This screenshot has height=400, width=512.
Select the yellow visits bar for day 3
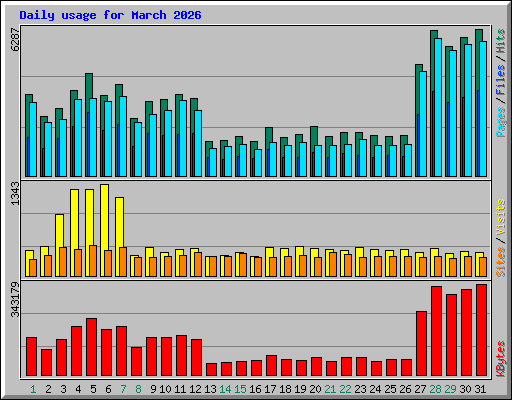59,245
